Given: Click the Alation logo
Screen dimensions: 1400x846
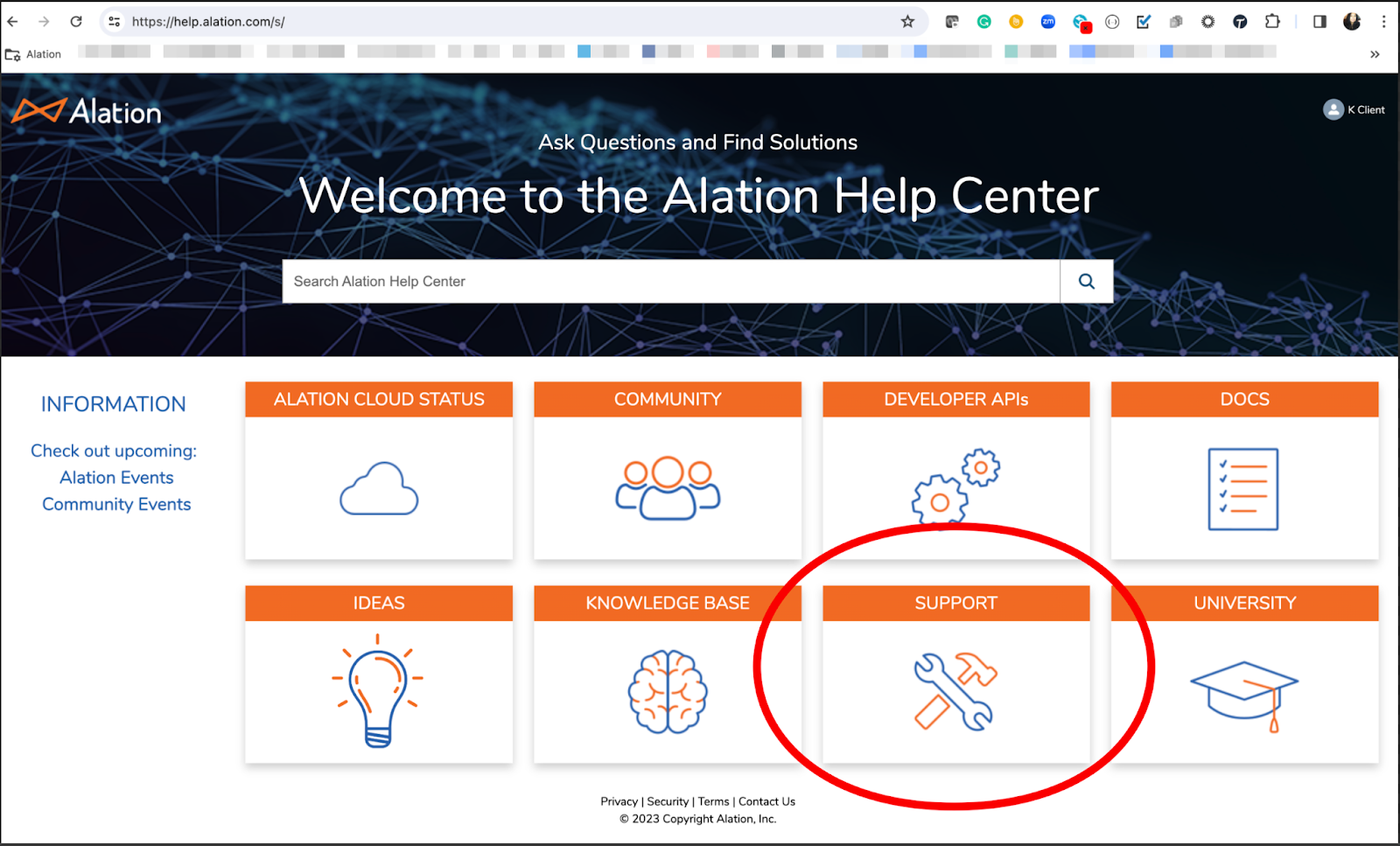Looking at the screenshot, I should coord(87,111).
